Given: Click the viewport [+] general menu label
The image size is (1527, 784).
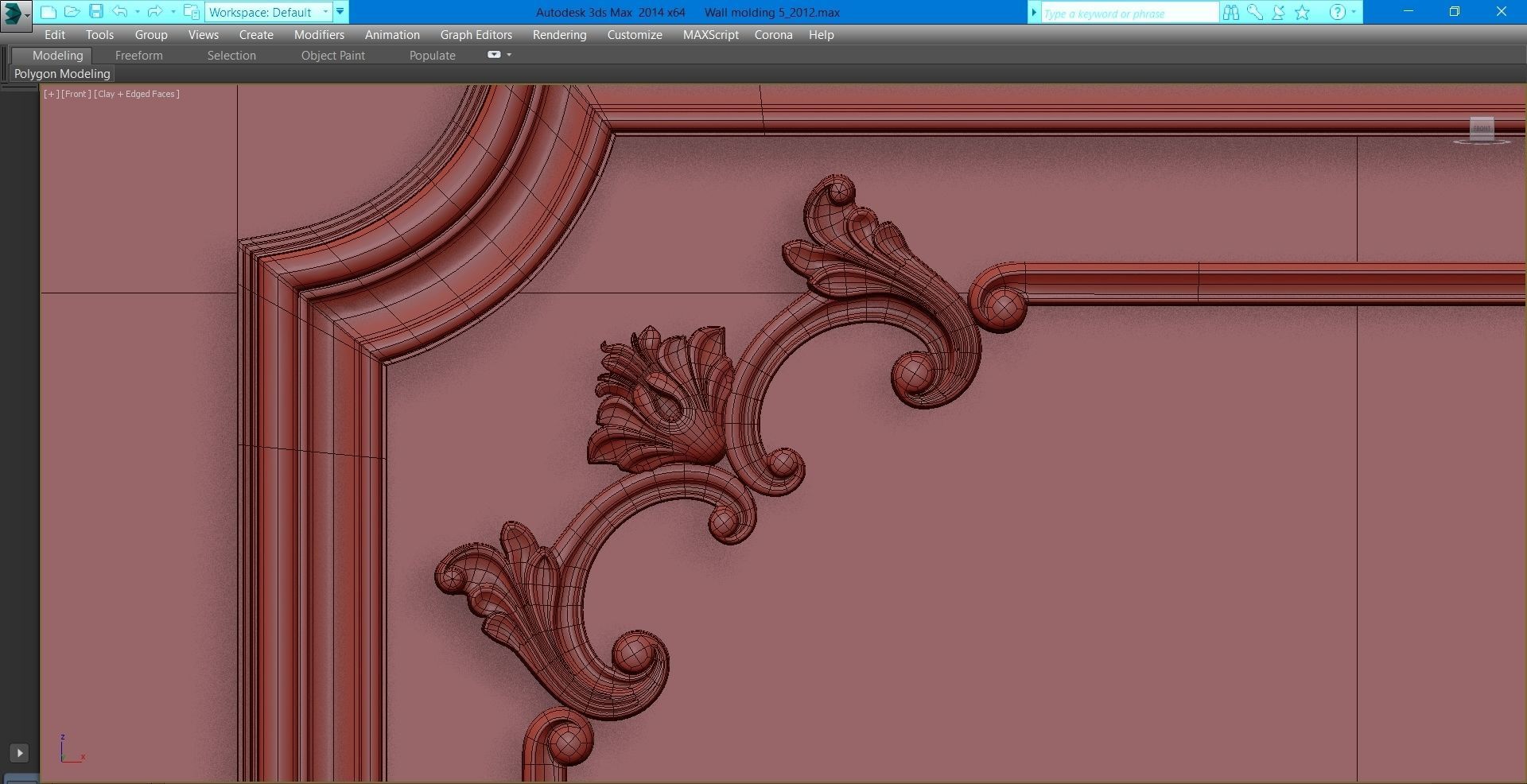Looking at the screenshot, I should click(52, 94).
